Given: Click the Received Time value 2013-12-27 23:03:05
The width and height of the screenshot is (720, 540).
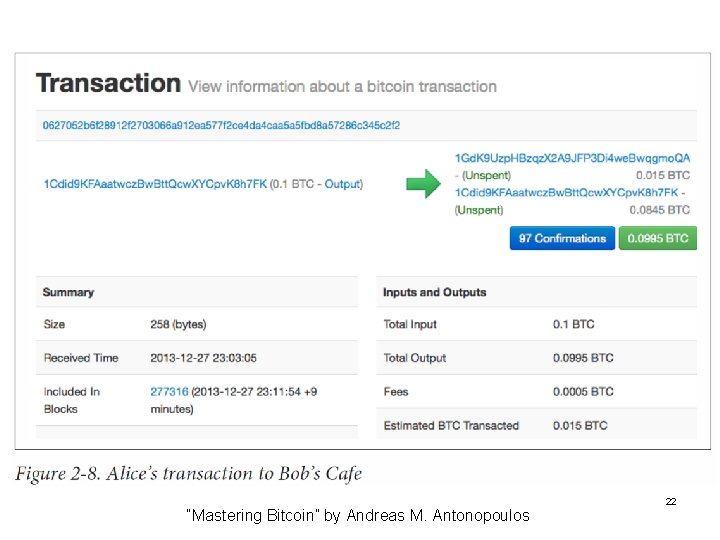Looking at the screenshot, I should [x=203, y=358].
